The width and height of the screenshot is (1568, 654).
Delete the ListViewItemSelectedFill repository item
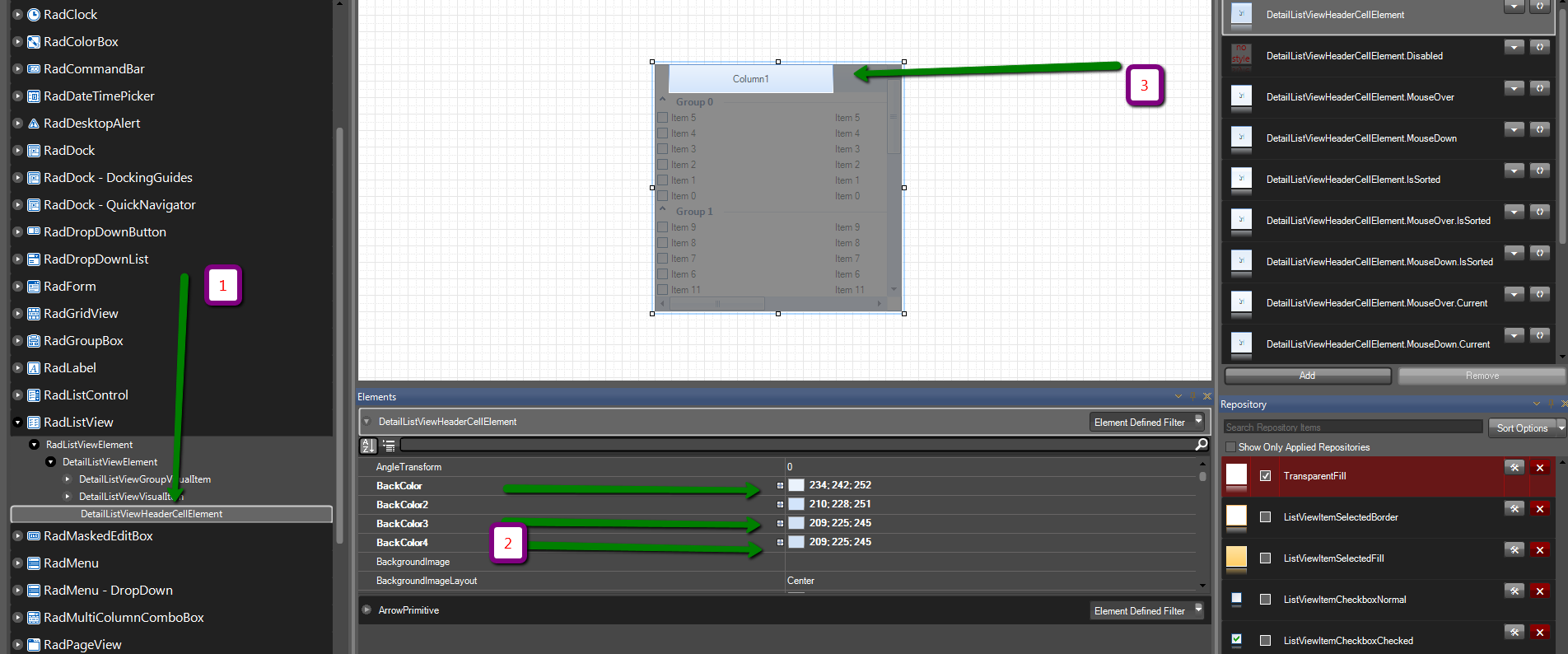[x=1540, y=550]
